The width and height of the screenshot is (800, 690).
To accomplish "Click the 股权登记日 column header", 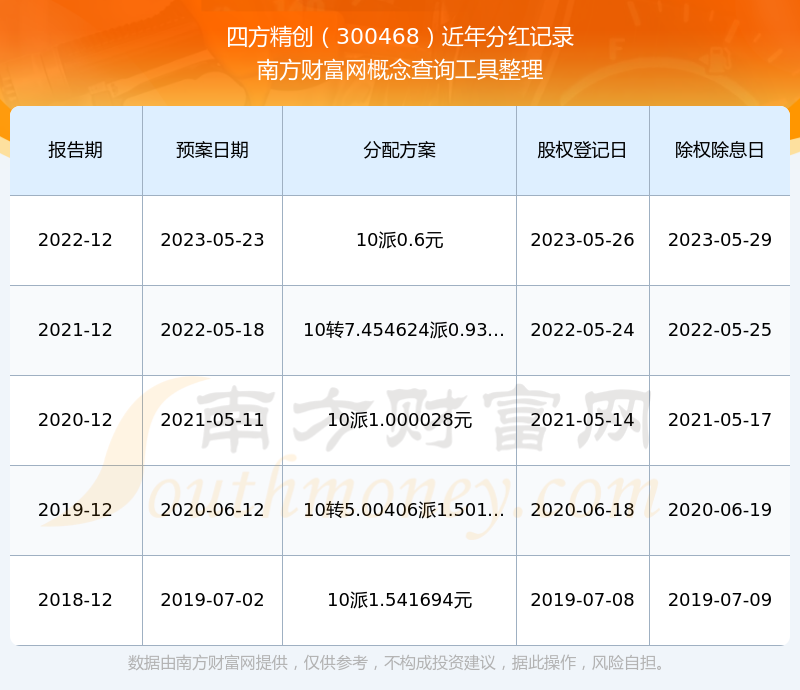I will tap(582, 150).
